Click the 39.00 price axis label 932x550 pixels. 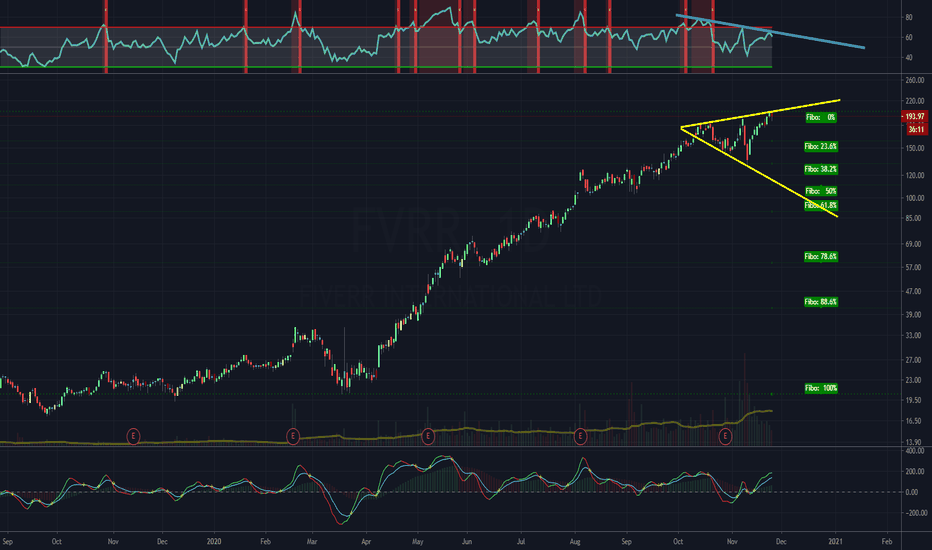coord(915,315)
